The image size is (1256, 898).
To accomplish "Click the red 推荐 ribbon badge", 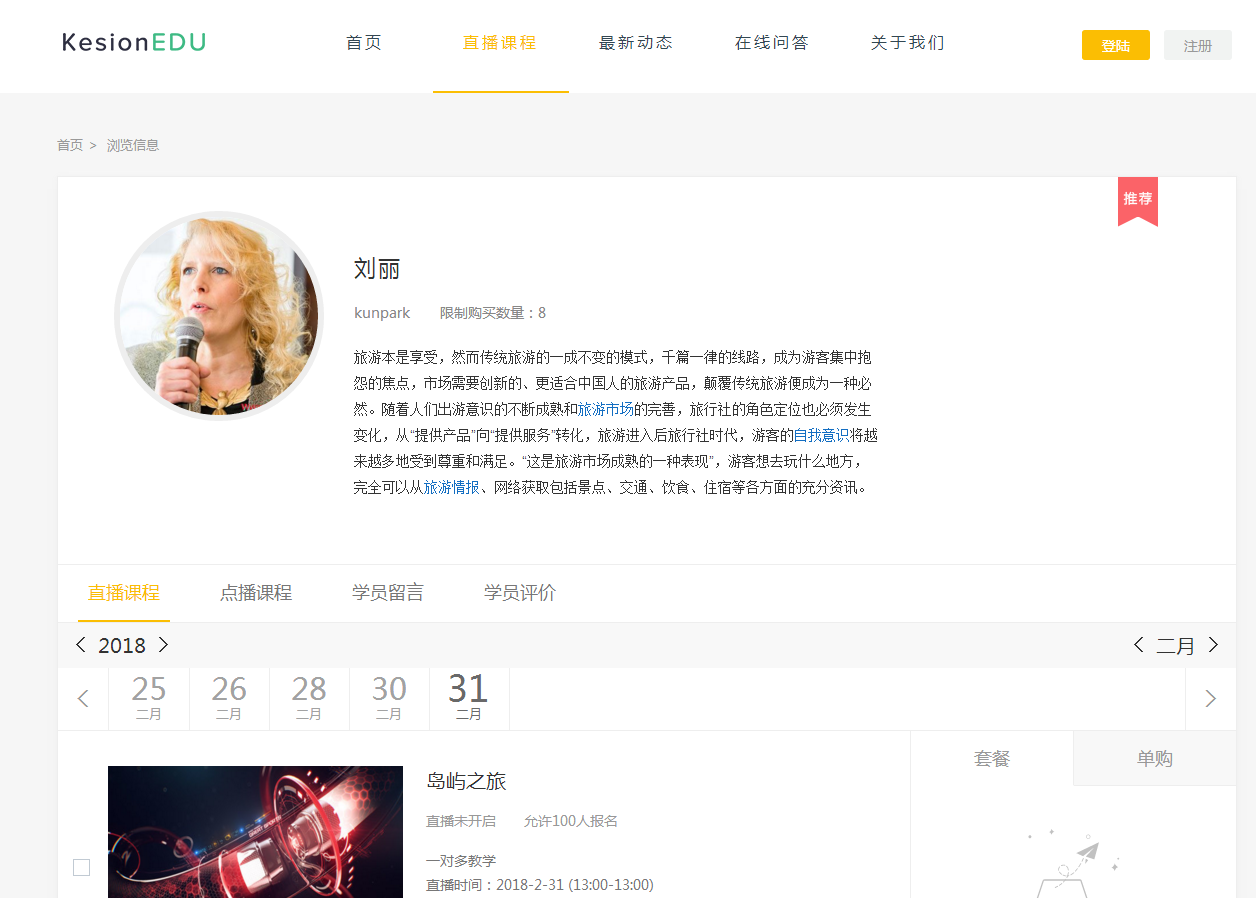I will coord(1137,200).
